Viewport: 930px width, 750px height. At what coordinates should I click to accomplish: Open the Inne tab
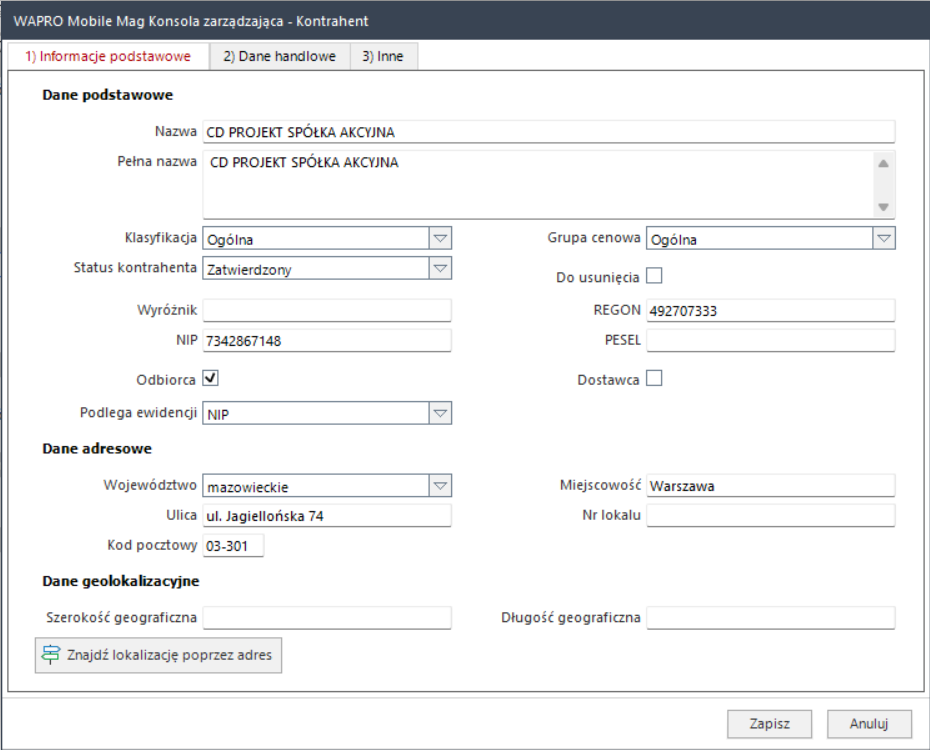[x=383, y=56]
